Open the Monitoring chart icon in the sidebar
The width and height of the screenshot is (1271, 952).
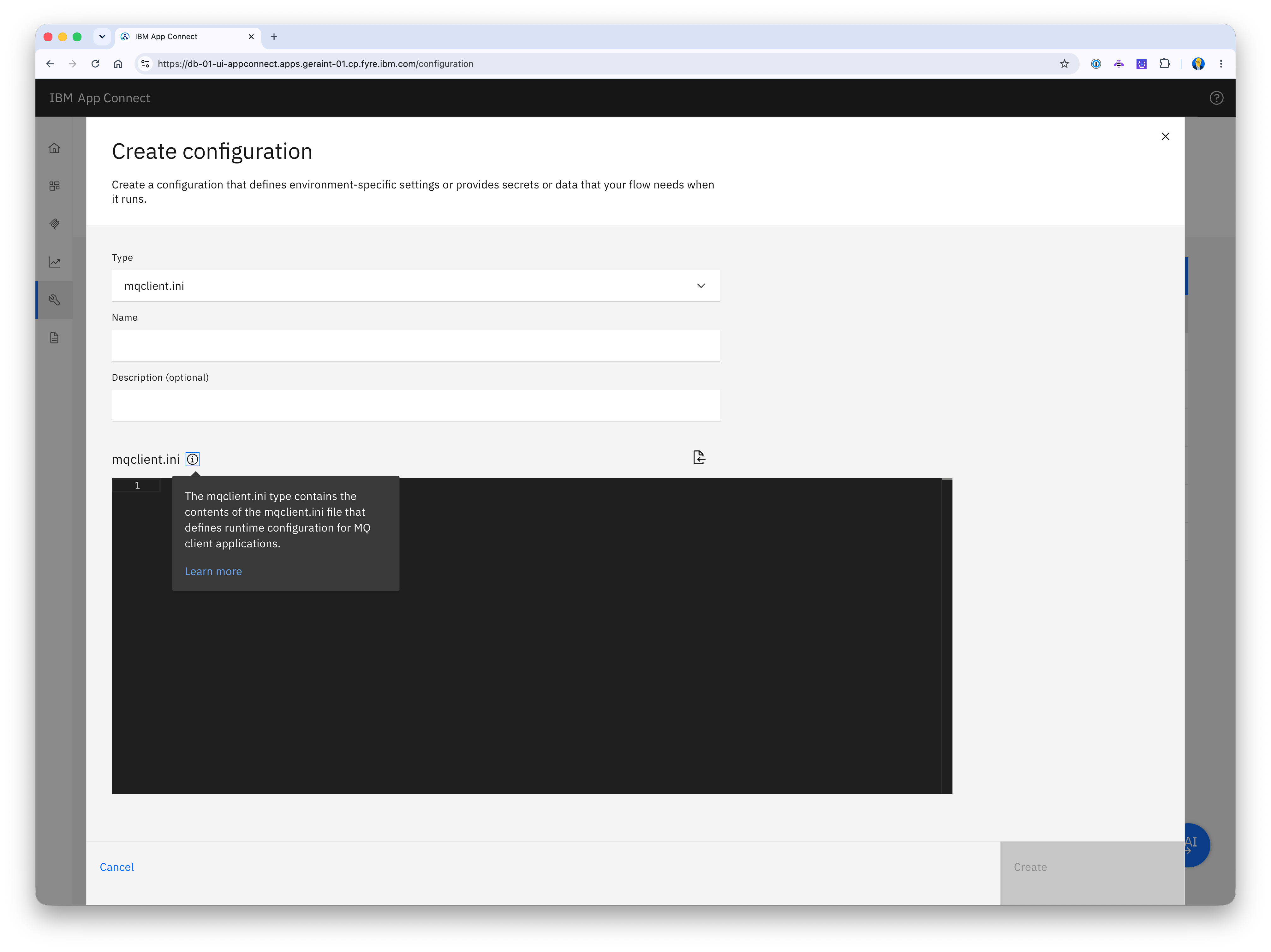click(x=55, y=262)
